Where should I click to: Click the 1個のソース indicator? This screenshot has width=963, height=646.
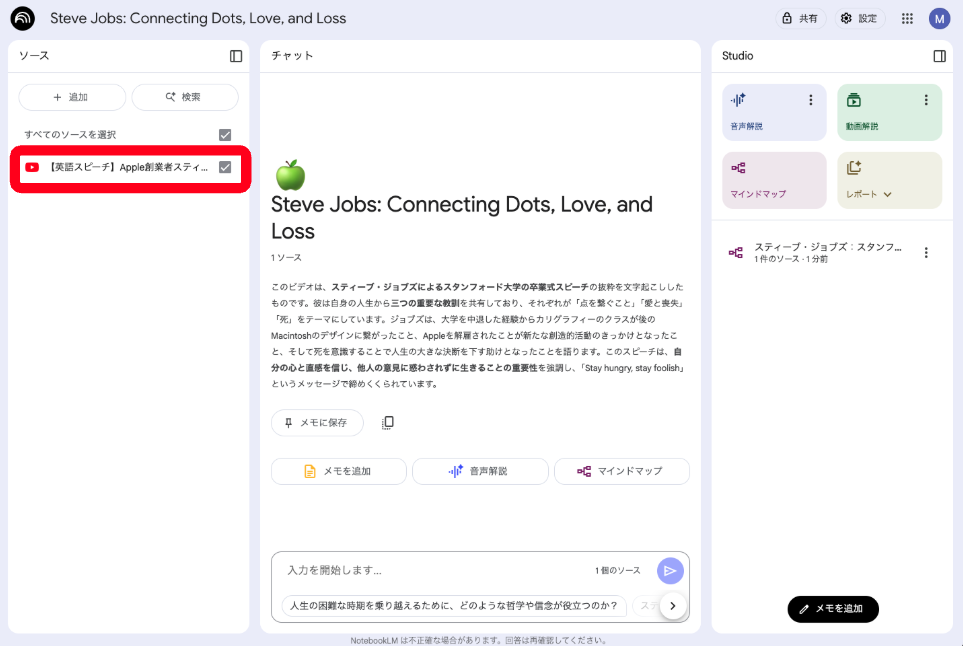pyautogui.click(x=617, y=570)
